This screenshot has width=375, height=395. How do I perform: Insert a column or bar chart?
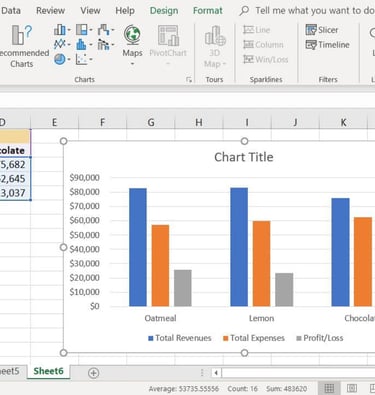(x=62, y=30)
